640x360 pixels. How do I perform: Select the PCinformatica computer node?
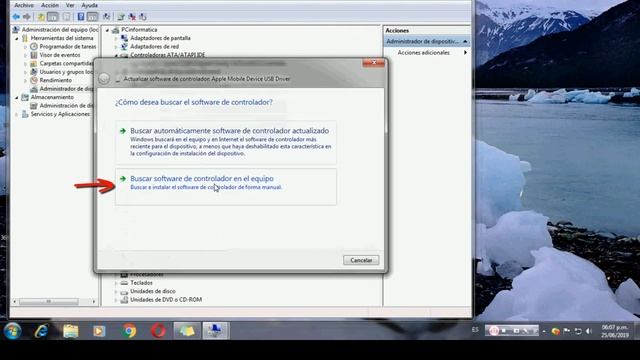pyautogui.click(x=139, y=29)
